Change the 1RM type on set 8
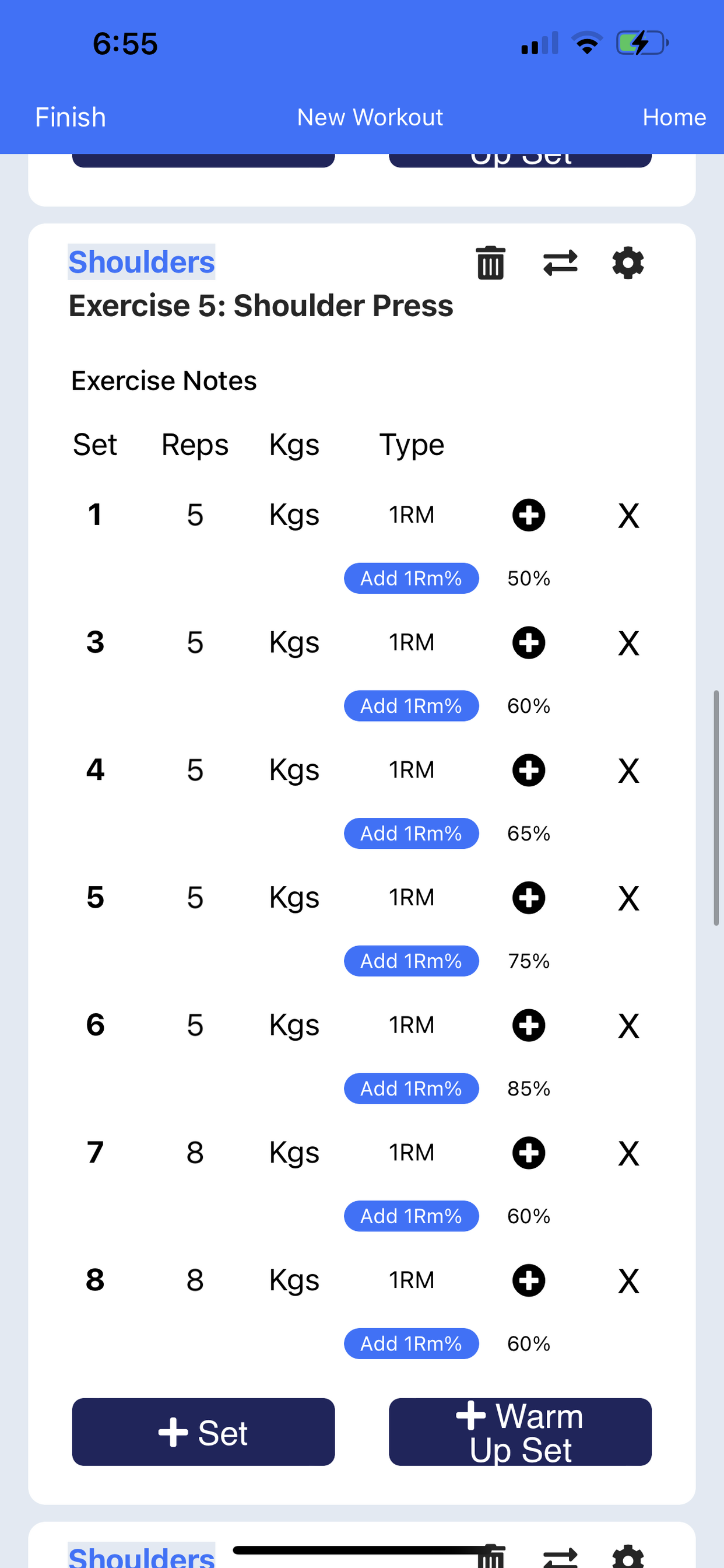 [412, 1280]
